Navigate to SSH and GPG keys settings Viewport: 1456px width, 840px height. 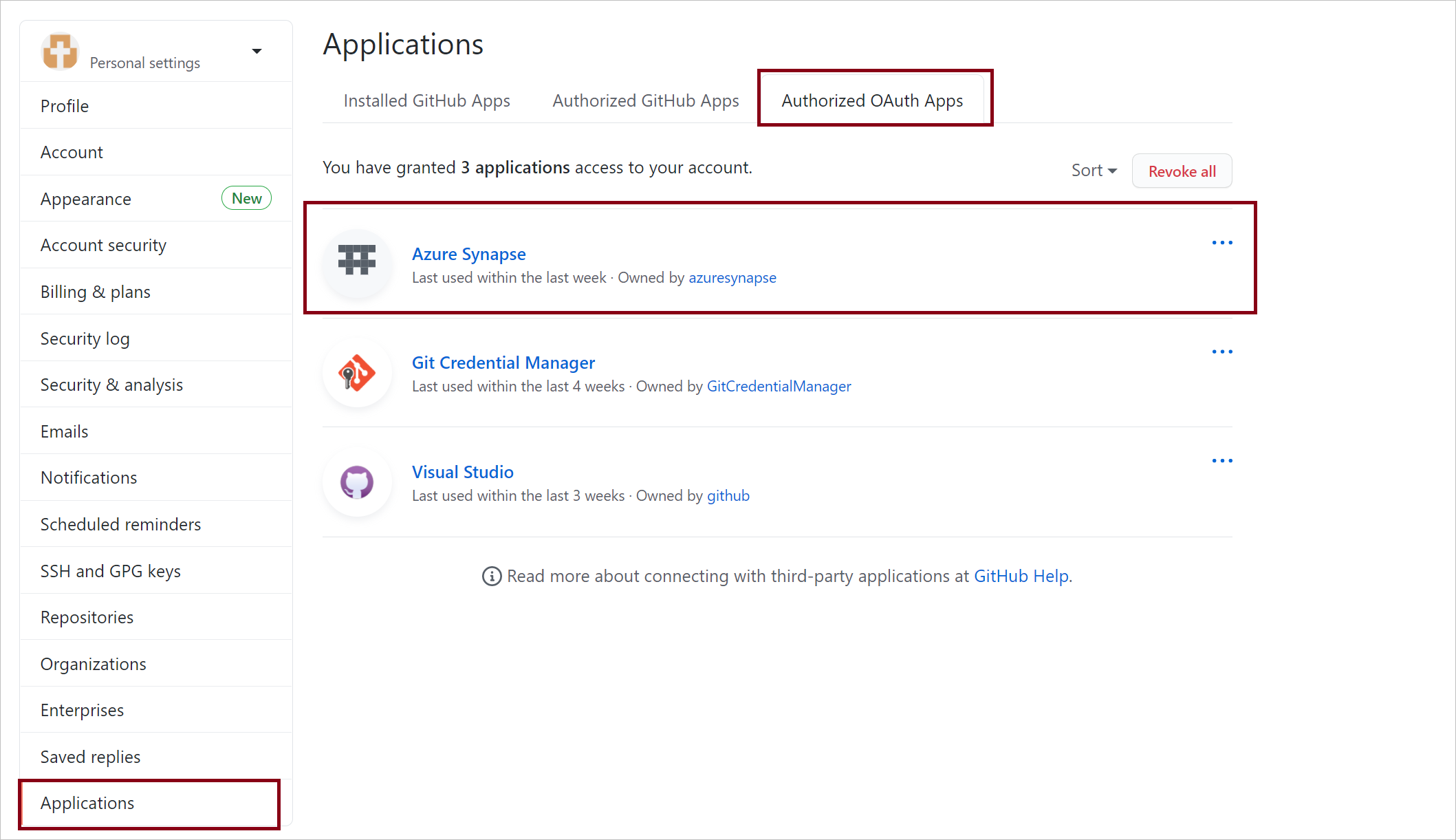[x=110, y=570]
